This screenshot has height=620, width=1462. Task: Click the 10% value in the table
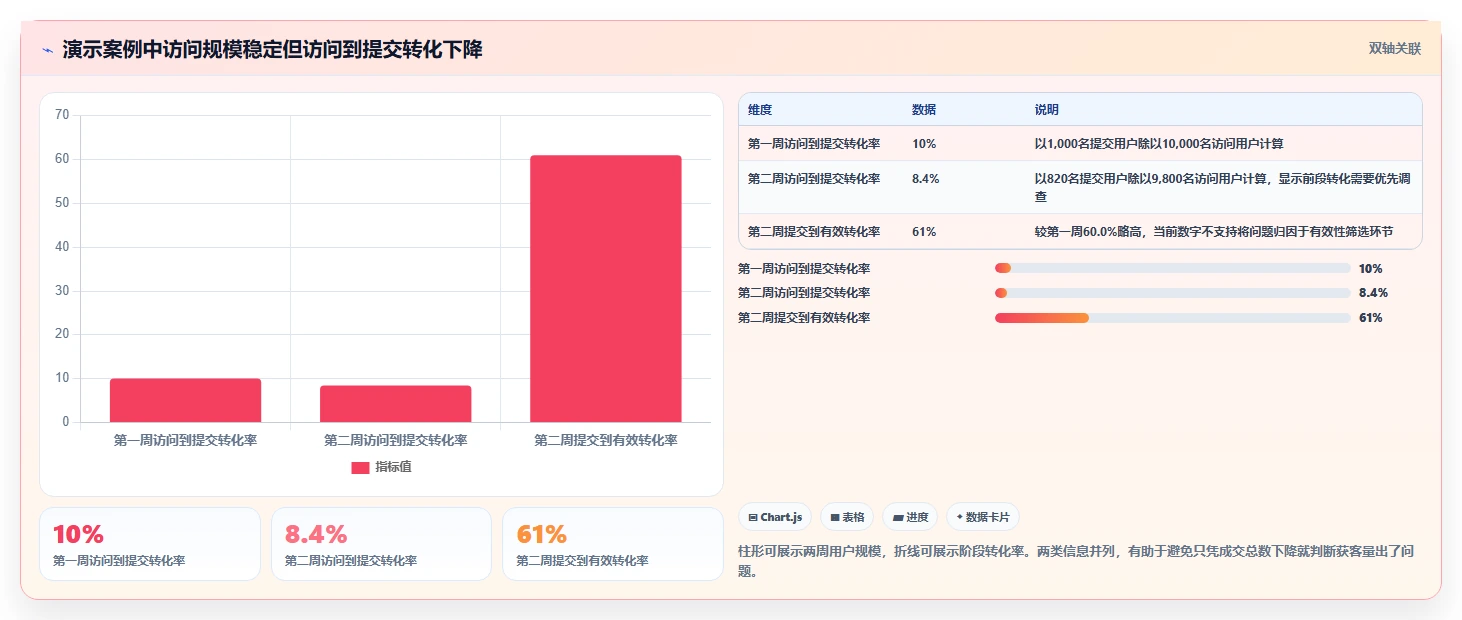point(924,144)
